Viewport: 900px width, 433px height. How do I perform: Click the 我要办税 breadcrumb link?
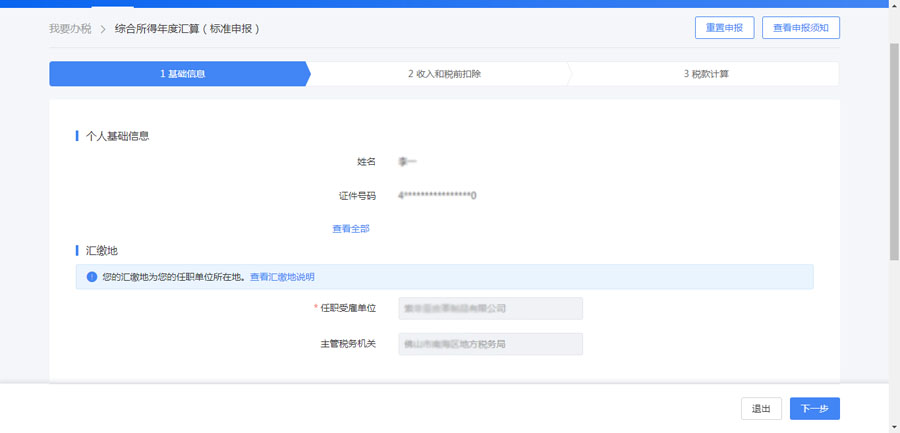(70, 29)
